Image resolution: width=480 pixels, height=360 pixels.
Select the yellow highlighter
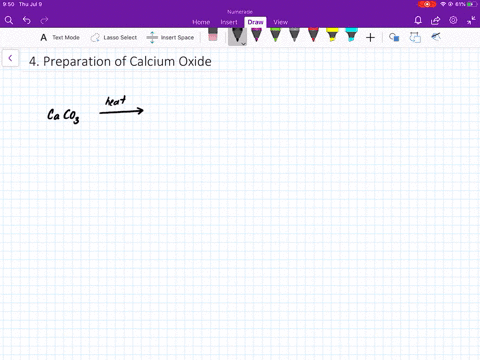[332, 35]
